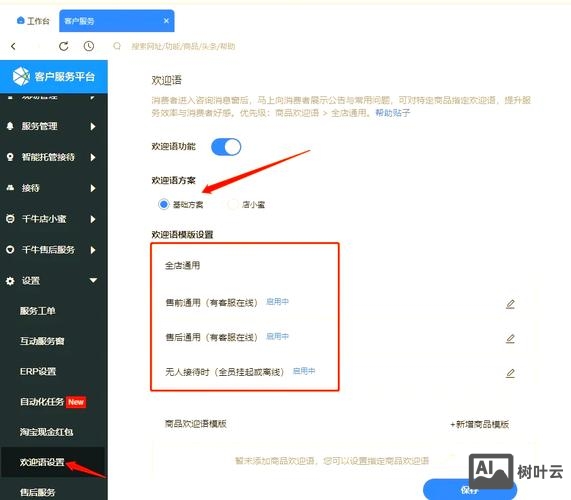Click the 接待 people icon
Image resolution: width=571 pixels, height=500 pixels.
tap(10, 188)
